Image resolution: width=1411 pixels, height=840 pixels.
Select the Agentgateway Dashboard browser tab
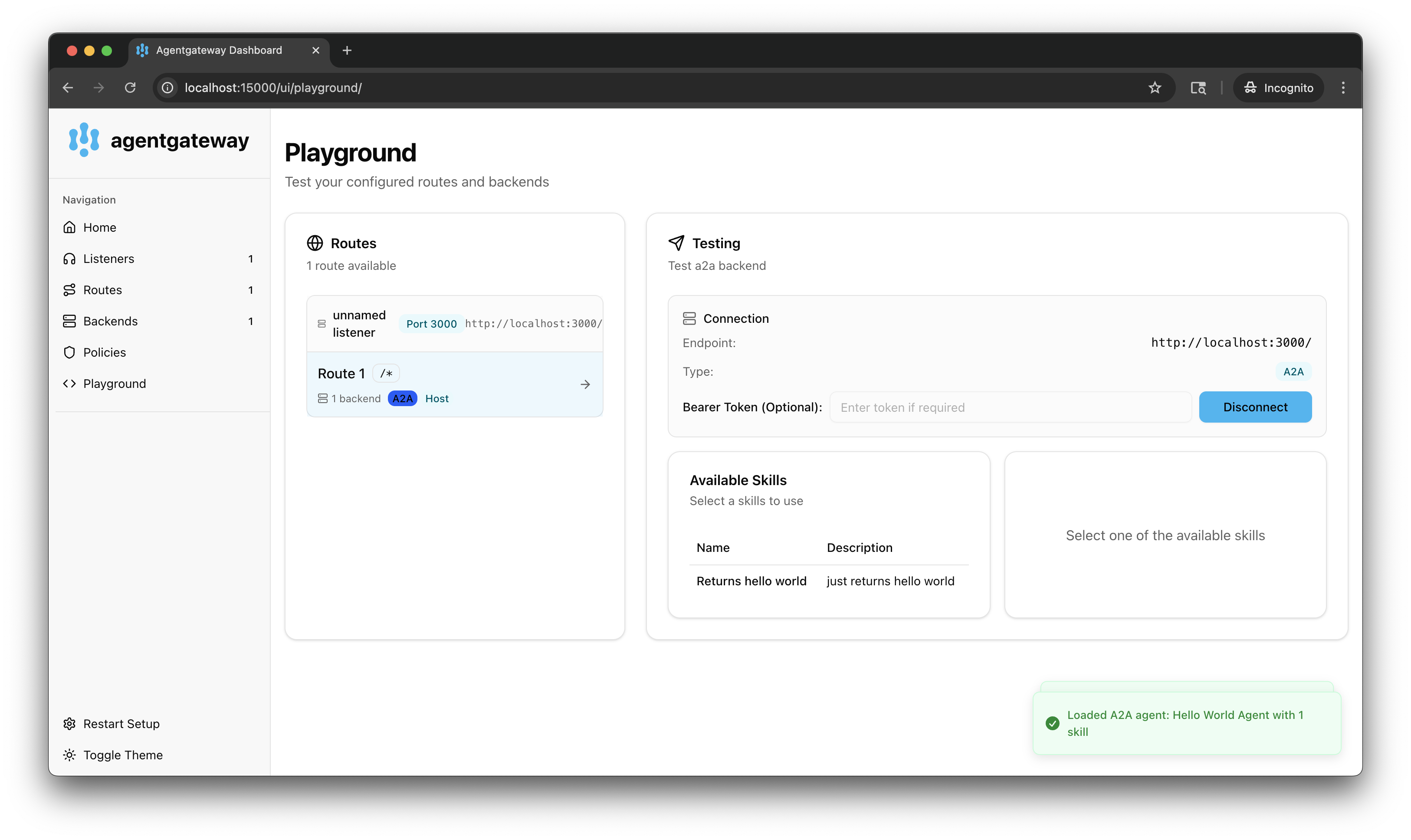219,50
